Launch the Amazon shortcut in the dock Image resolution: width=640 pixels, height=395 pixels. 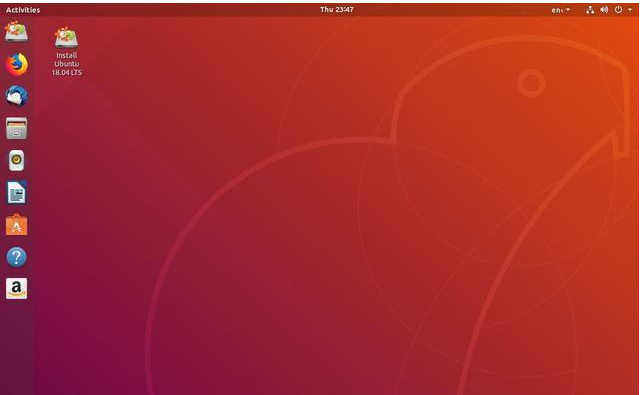point(17,288)
